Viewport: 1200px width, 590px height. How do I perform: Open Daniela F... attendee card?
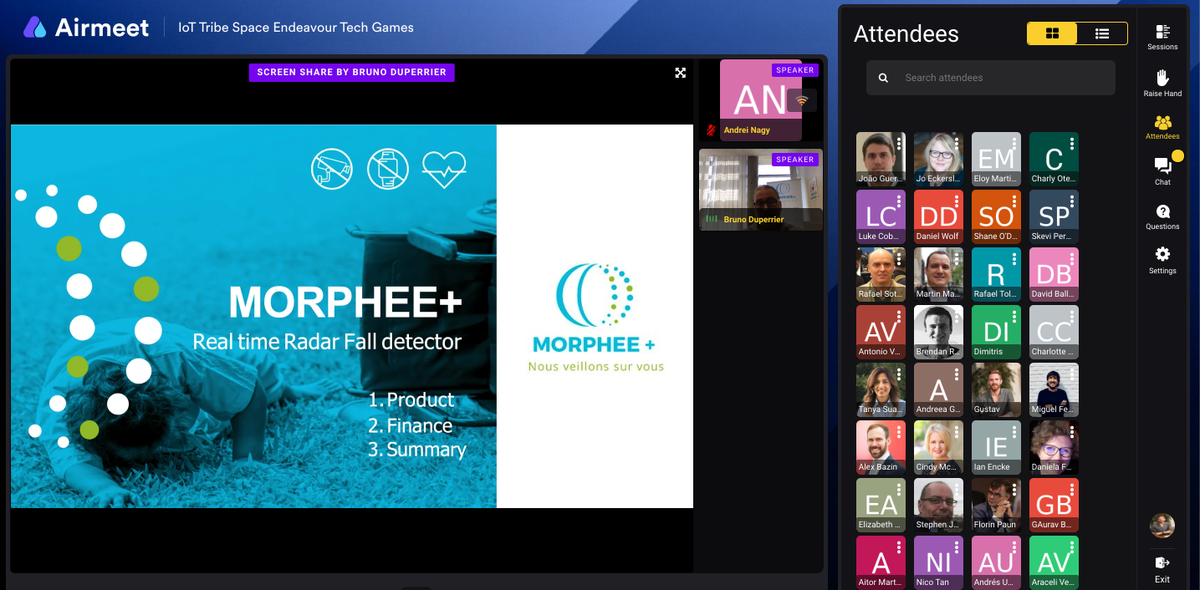pos(1054,447)
